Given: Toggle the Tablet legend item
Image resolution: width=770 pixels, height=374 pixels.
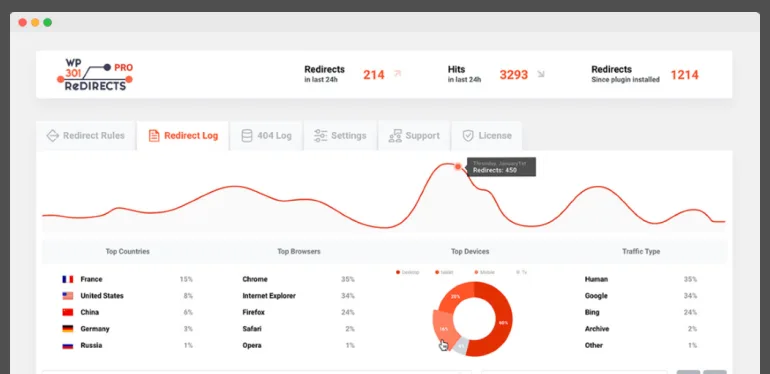Looking at the screenshot, I should (444, 272).
